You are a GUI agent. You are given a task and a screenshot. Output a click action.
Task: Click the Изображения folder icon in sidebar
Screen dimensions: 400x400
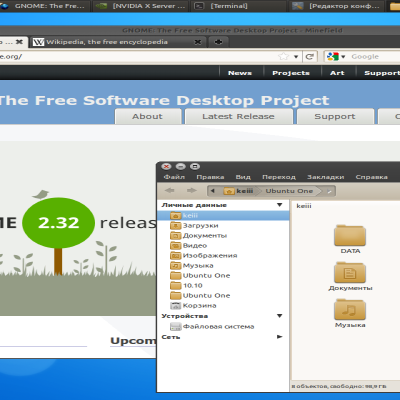click(x=175, y=255)
